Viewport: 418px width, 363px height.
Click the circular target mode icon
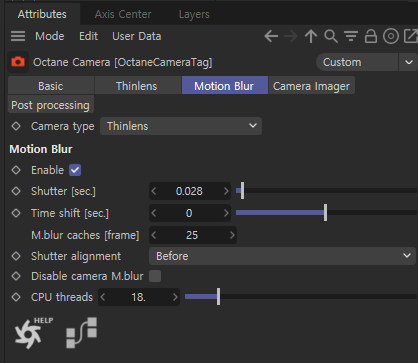click(x=391, y=36)
